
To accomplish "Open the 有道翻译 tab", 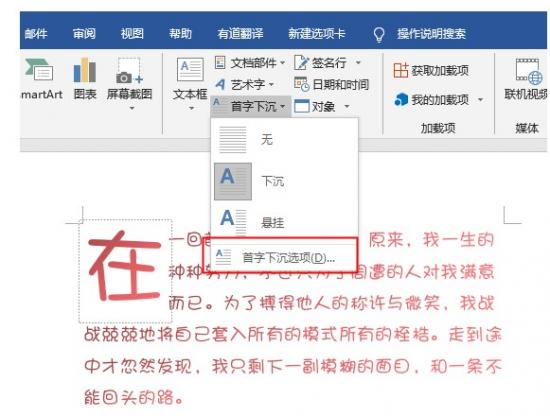I will (240, 34).
